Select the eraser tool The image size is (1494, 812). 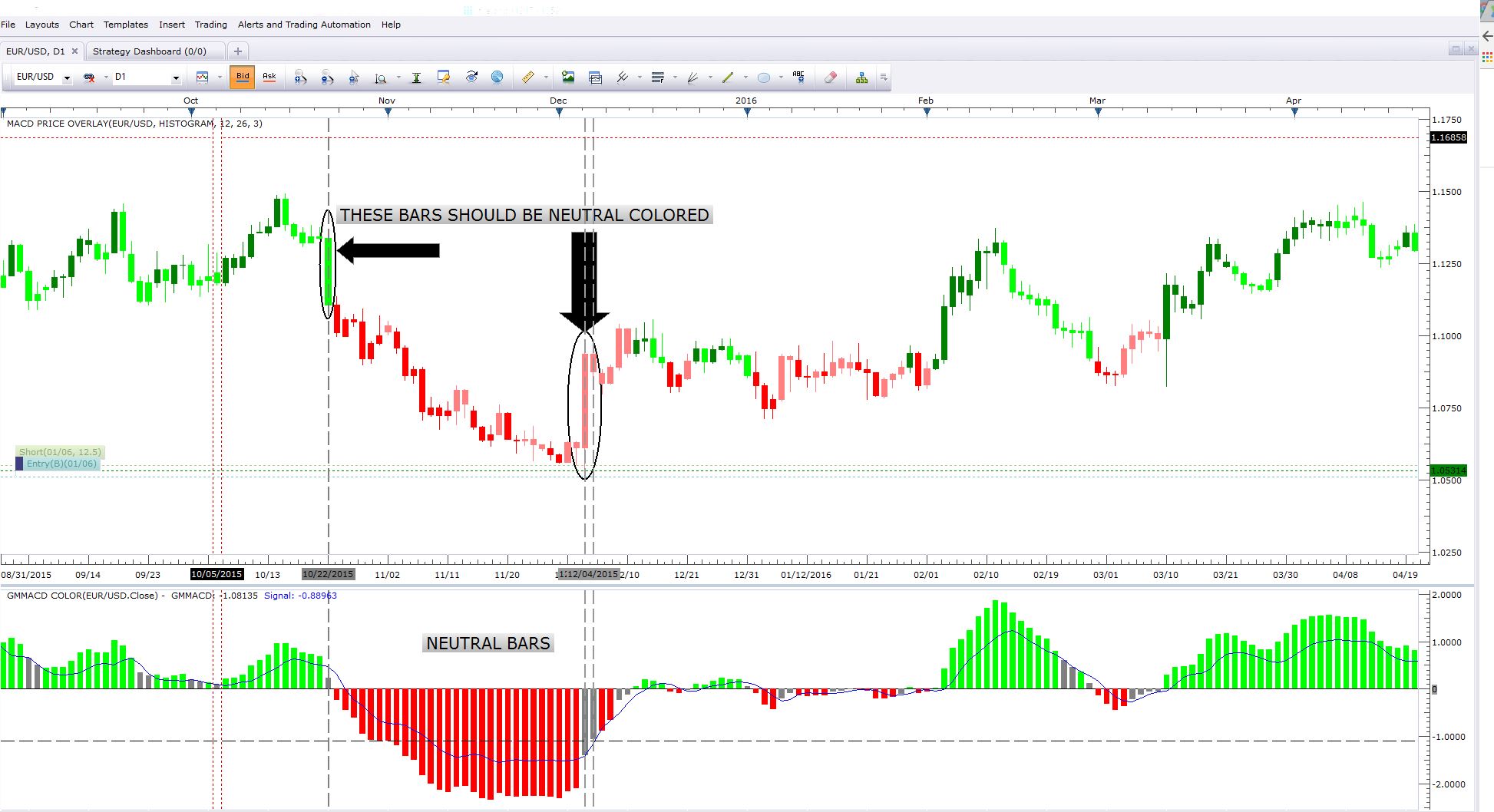coord(830,77)
